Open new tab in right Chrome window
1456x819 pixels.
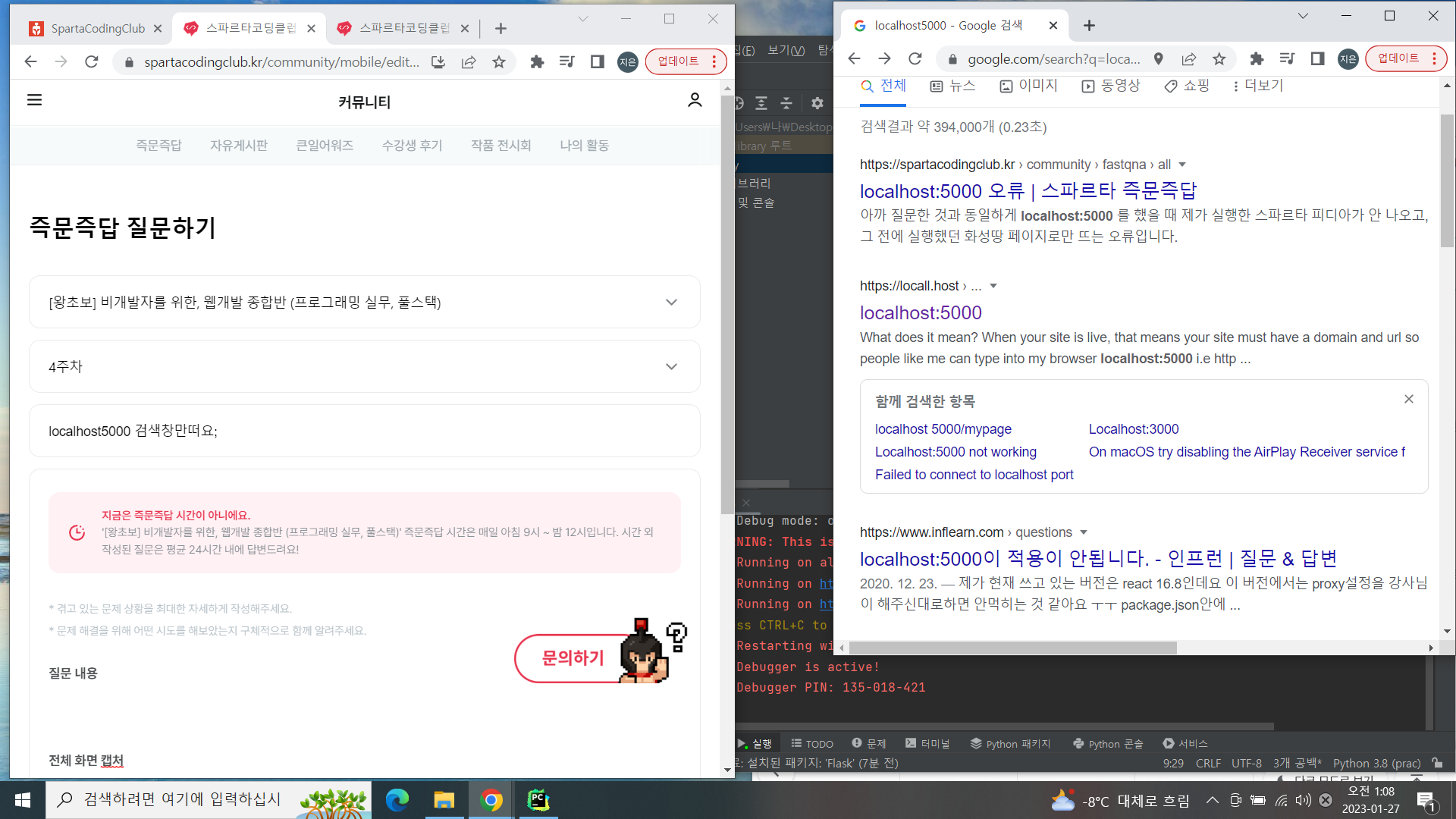coord(1089,26)
